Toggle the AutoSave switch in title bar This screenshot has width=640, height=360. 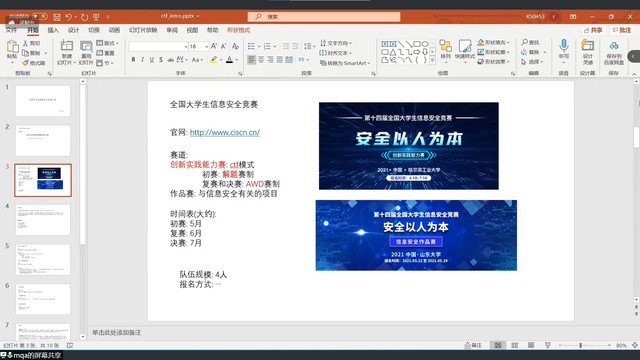[x=40, y=16]
